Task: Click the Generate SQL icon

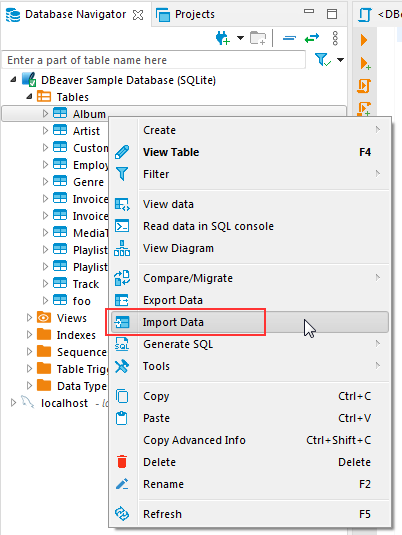Action: click(122, 344)
